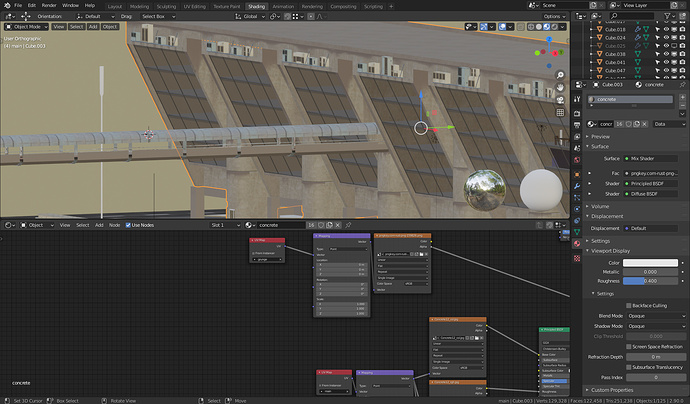The height and width of the screenshot is (404, 690).
Task: Click the proportional editing toggle
Action: [x=311, y=16]
